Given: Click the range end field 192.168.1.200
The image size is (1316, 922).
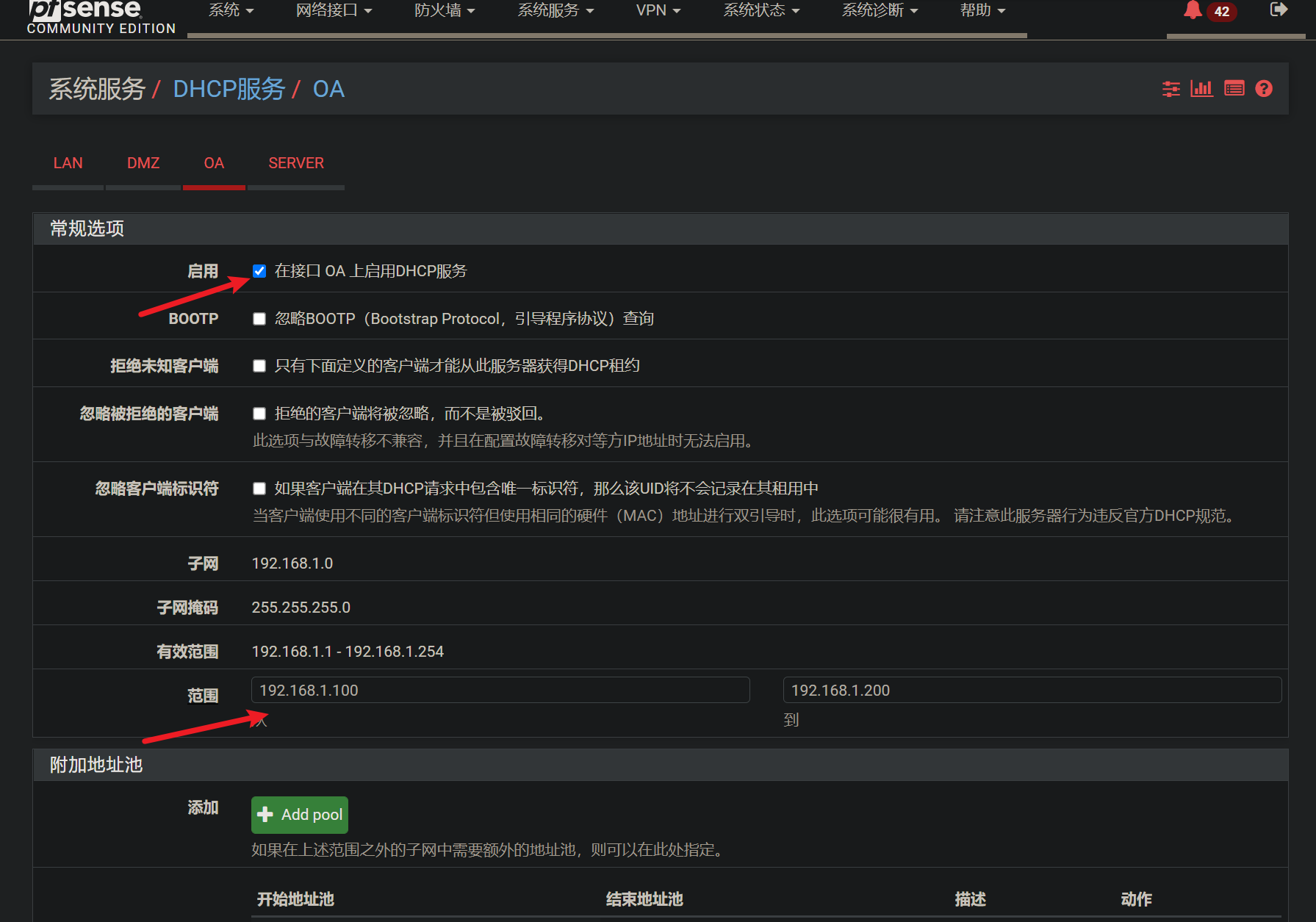Looking at the screenshot, I should (1032, 691).
